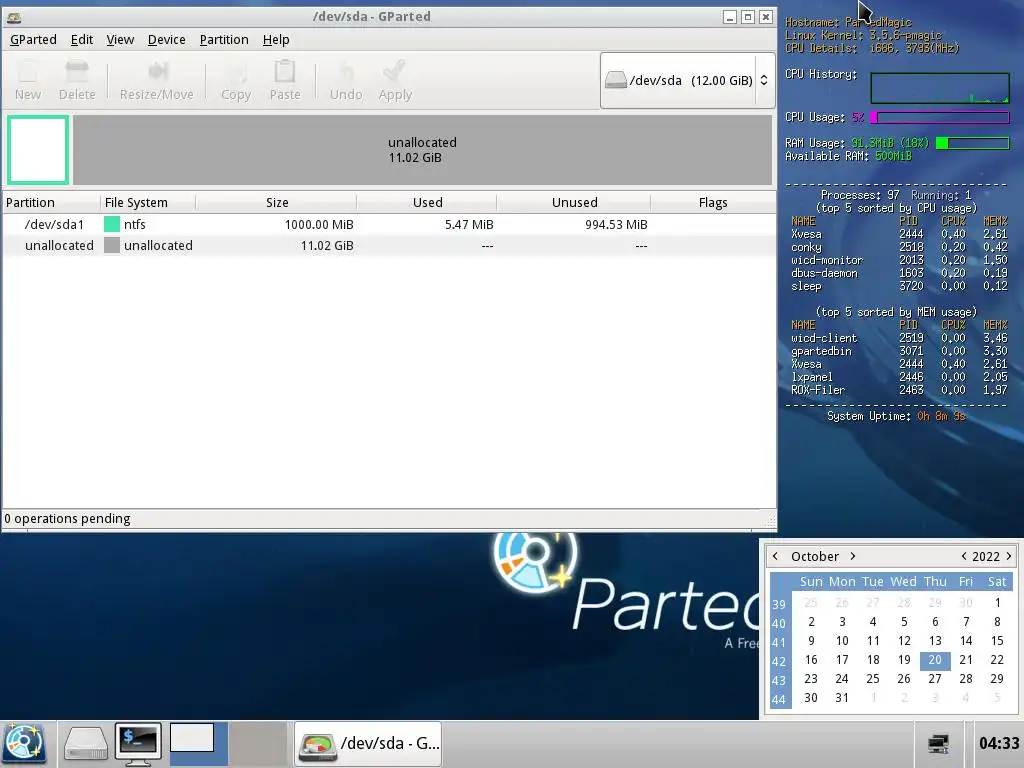Click the Flags column header

[x=713, y=202]
